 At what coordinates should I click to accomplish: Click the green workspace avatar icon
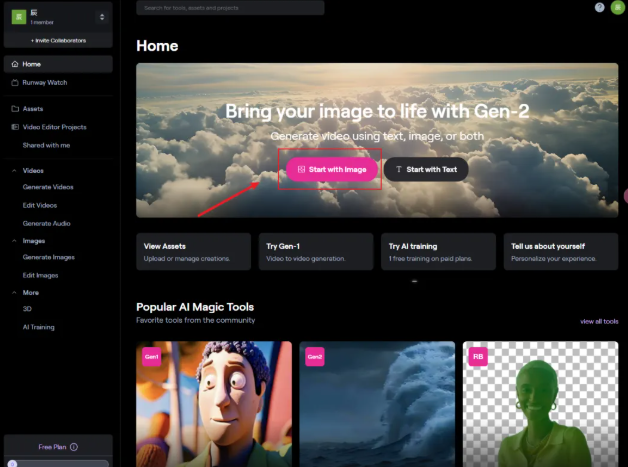point(19,17)
